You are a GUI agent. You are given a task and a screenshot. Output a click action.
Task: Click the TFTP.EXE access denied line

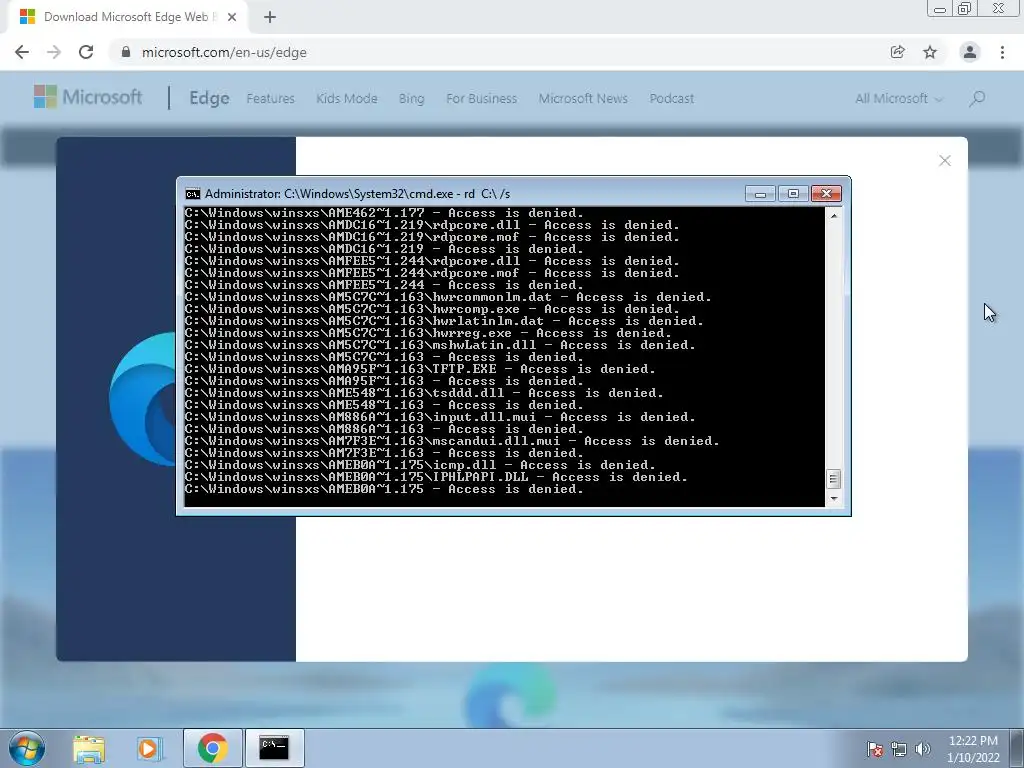pos(420,369)
